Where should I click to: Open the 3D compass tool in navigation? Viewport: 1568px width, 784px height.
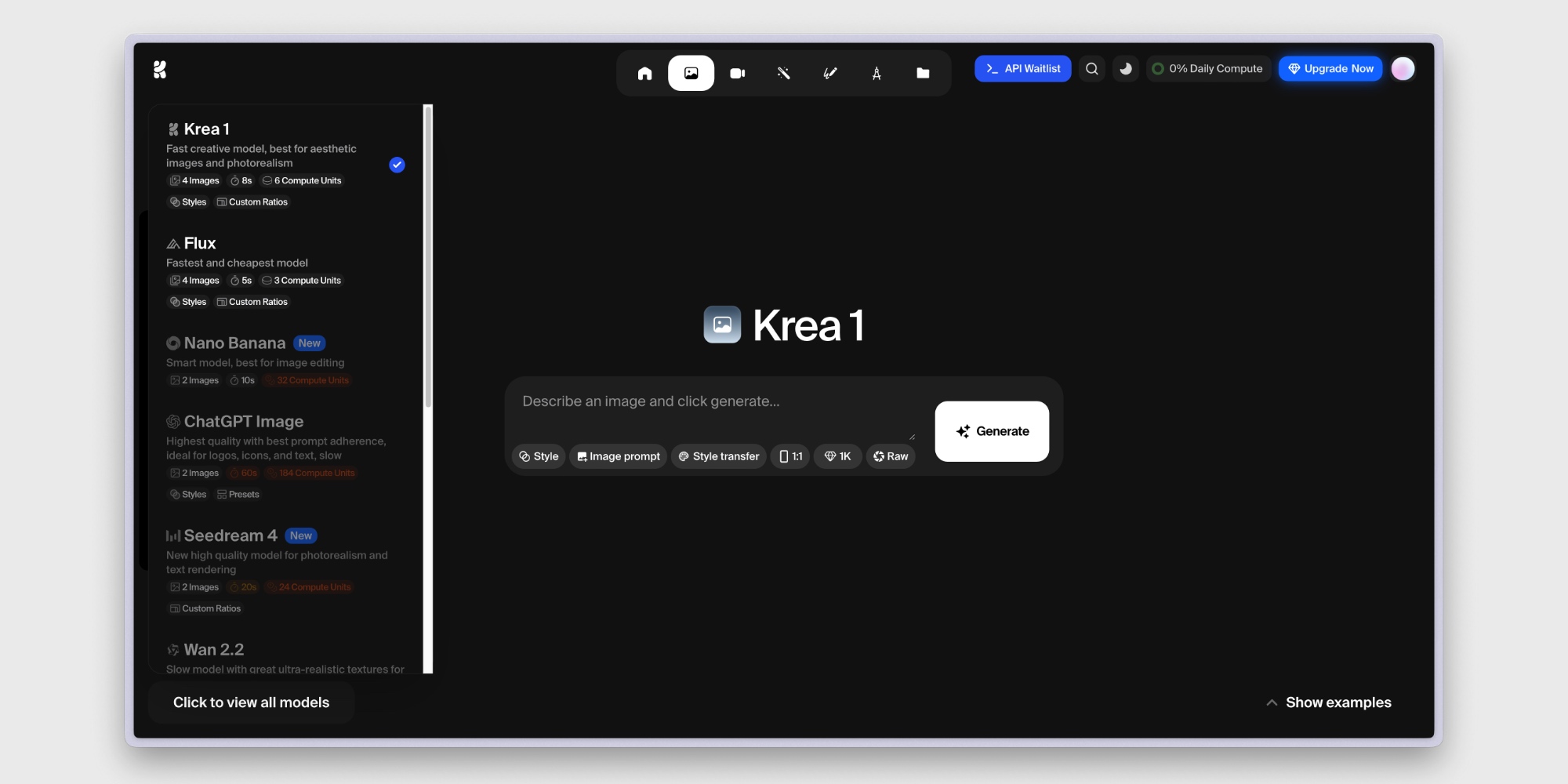pos(876,73)
